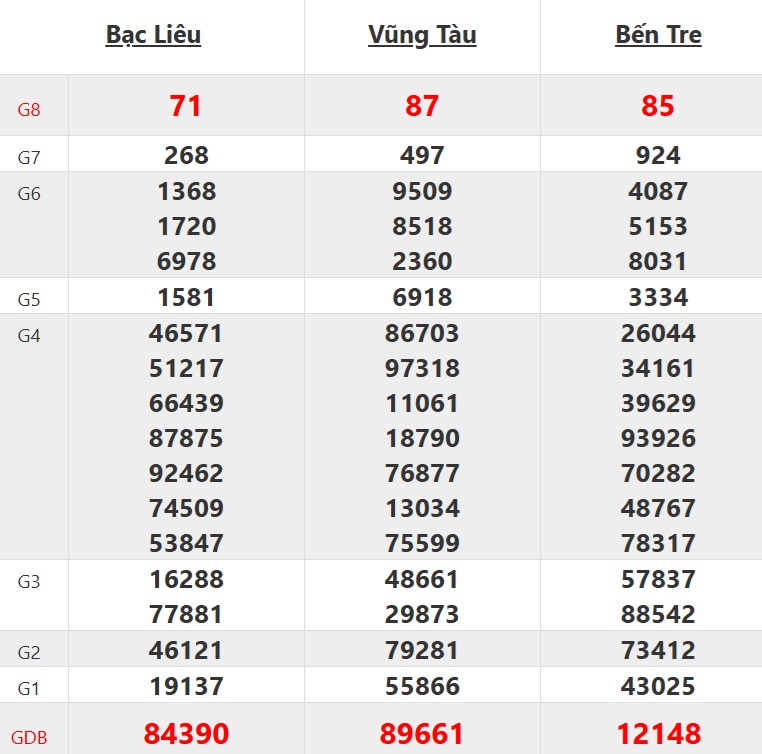Open the Bạc Liêu province link
Screen dimensions: 762x754
pos(153,35)
